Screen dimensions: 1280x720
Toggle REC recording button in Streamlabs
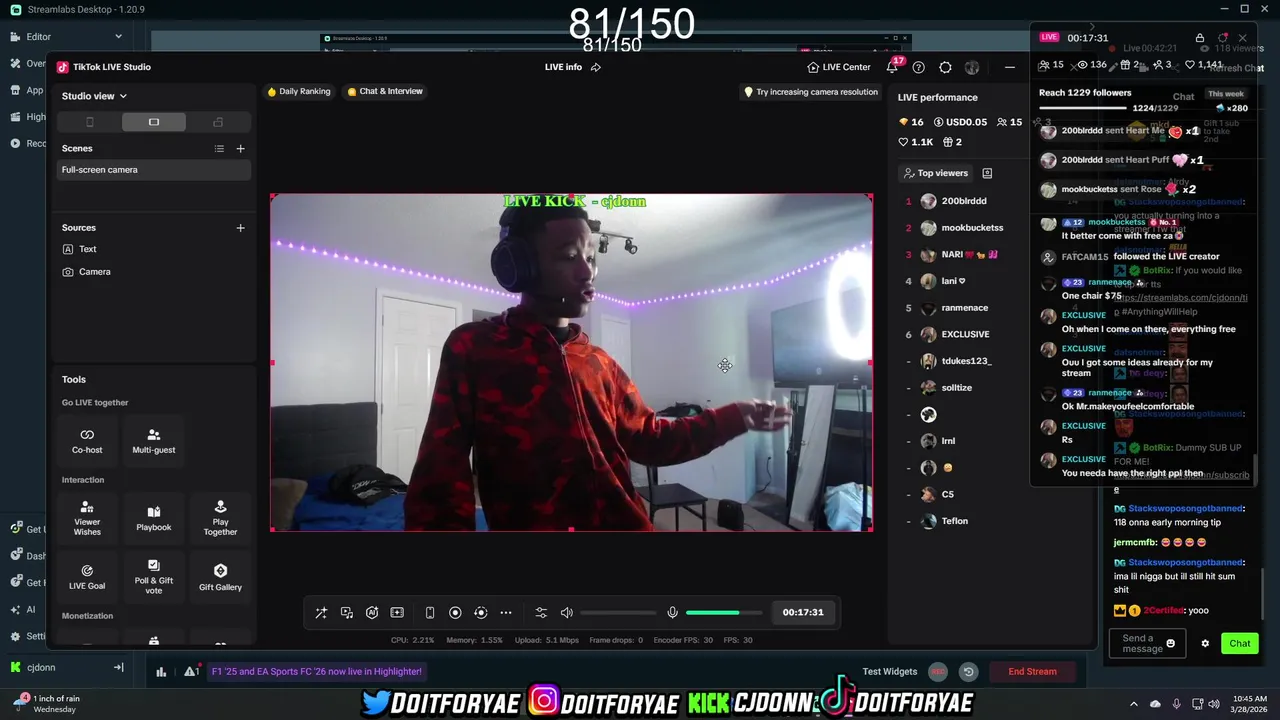(x=938, y=672)
